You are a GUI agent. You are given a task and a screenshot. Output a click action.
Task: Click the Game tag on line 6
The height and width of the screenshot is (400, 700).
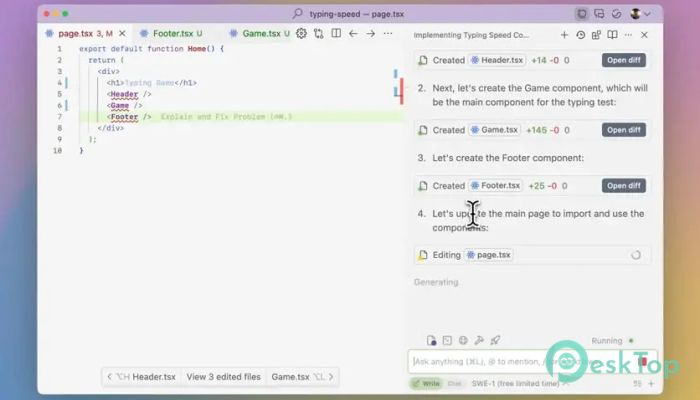point(120,106)
